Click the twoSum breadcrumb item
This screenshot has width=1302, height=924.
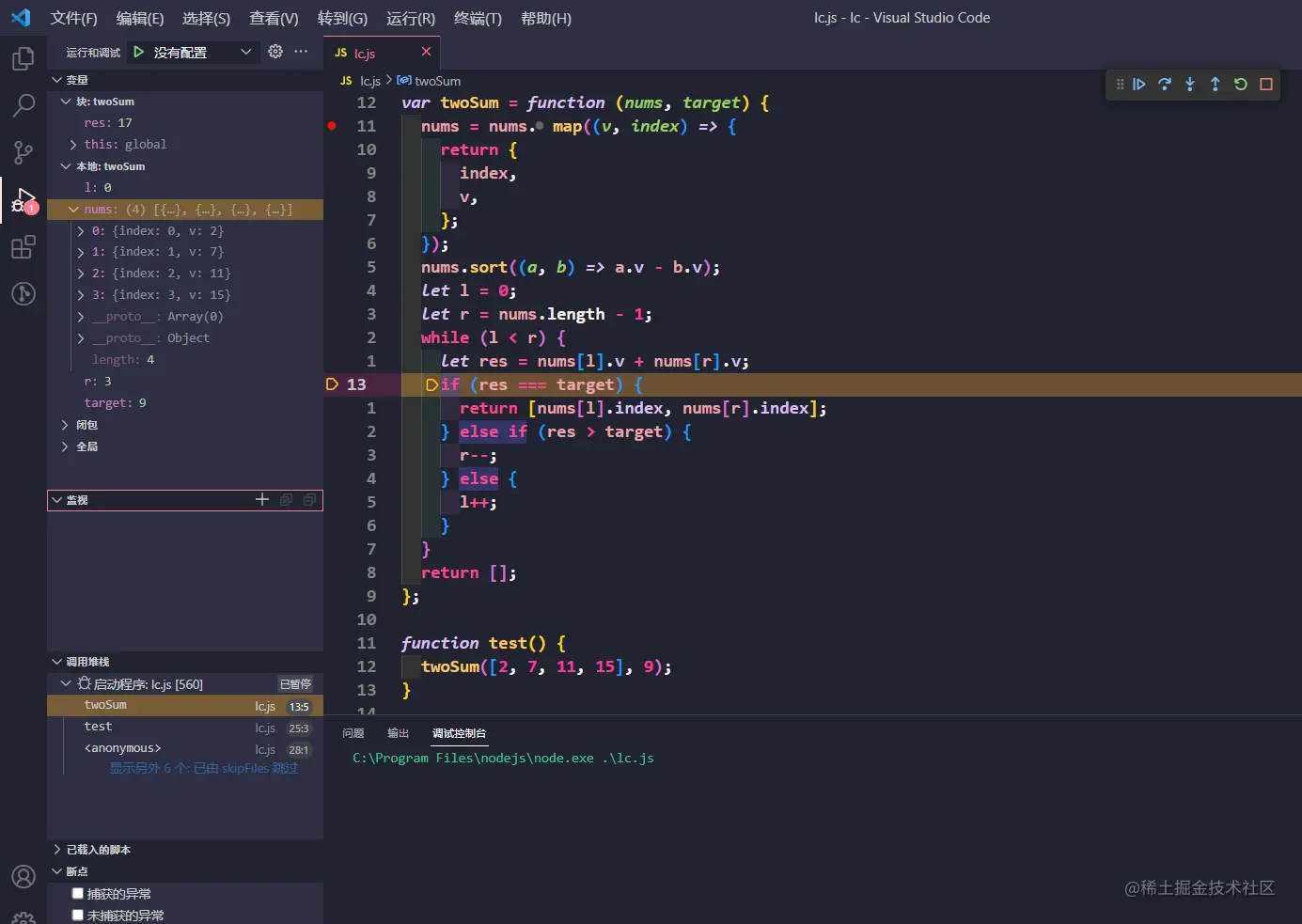[429, 81]
